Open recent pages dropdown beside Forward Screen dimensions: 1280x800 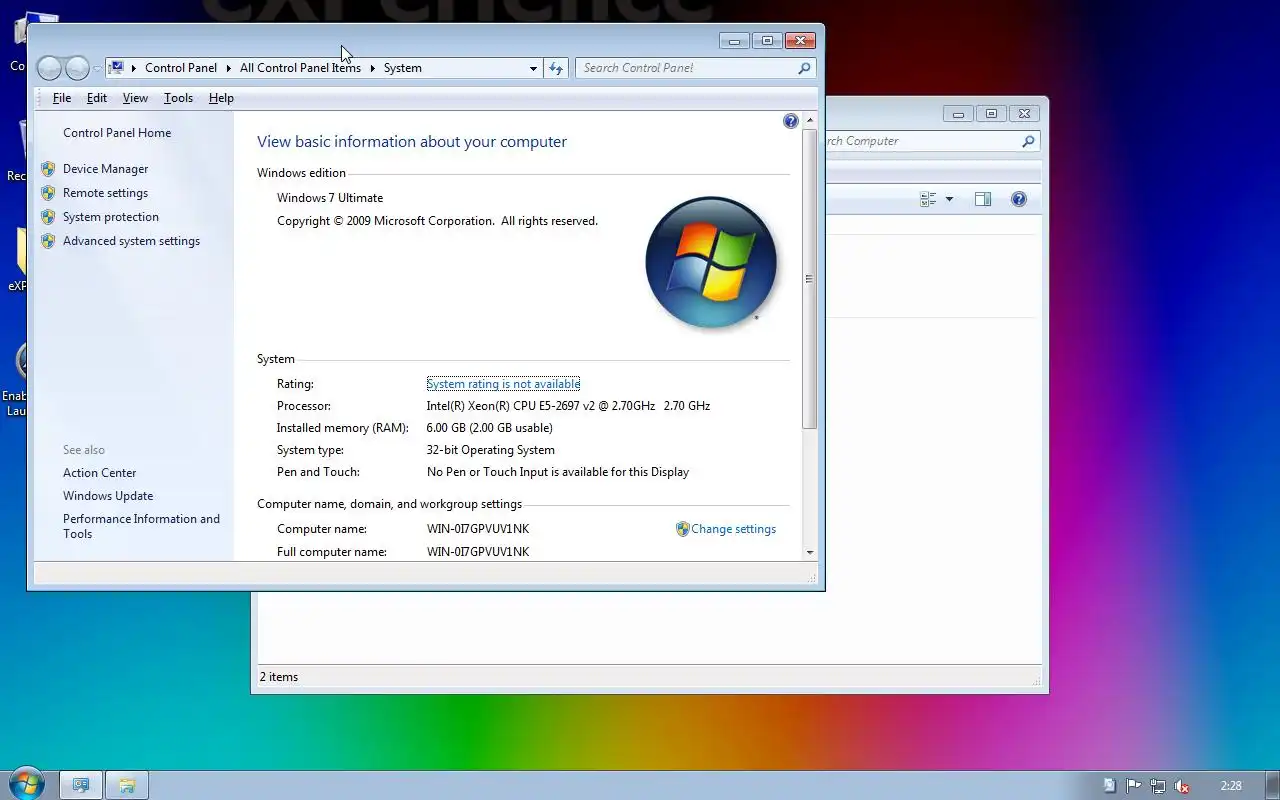[x=97, y=68]
